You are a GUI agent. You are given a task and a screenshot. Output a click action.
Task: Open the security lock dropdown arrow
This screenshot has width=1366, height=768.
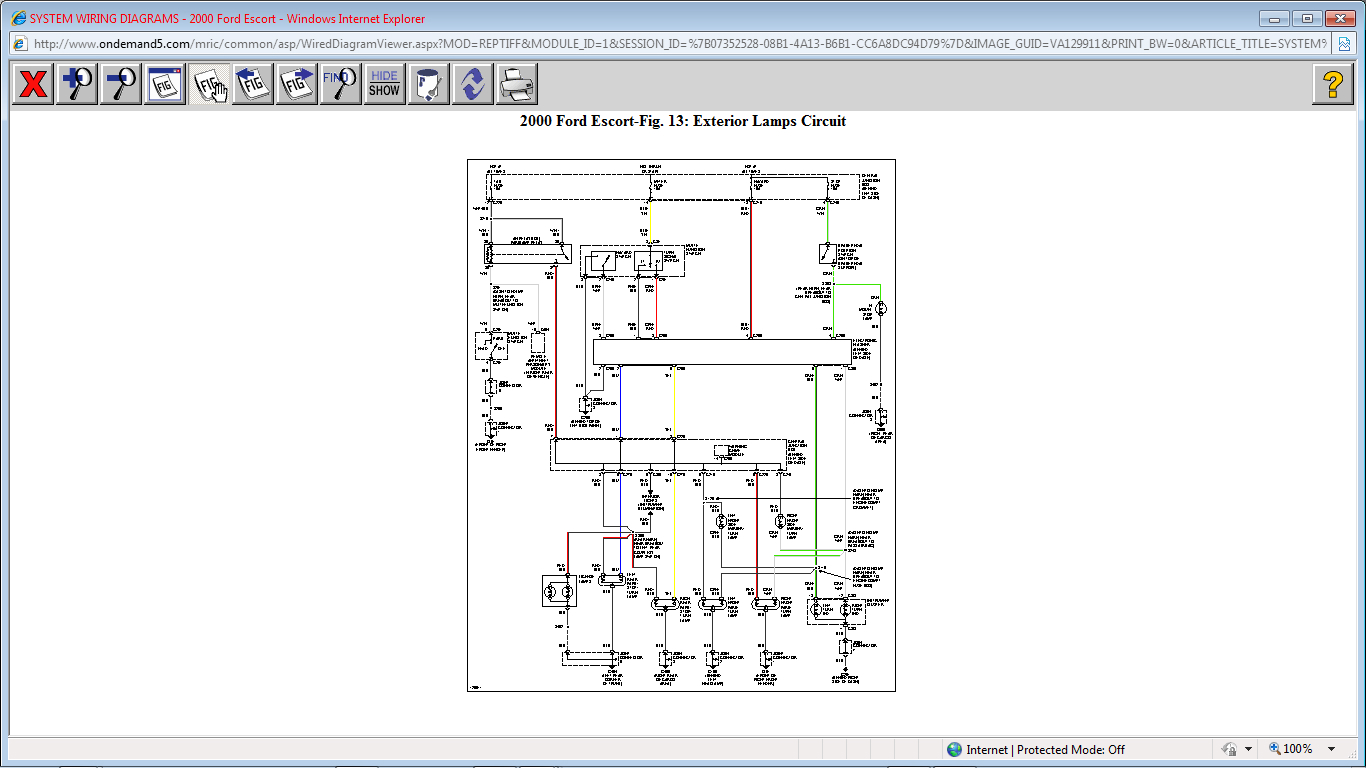(1248, 749)
